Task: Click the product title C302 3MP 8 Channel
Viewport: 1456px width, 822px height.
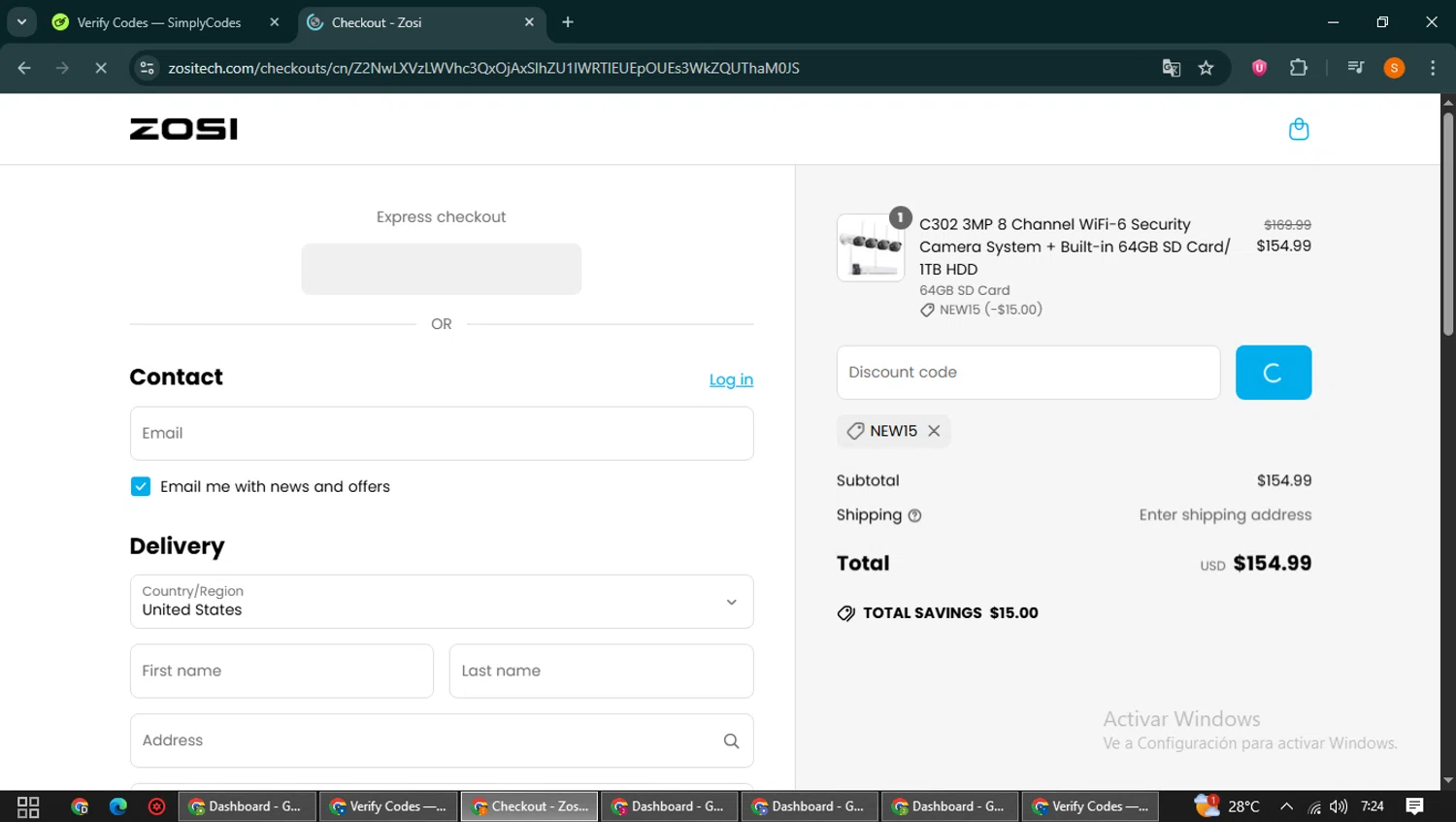Action: [x=1075, y=247]
